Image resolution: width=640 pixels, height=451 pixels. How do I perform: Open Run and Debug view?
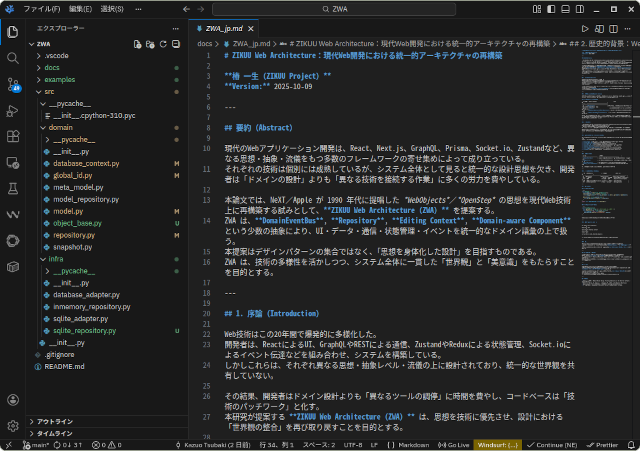(13, 110)
